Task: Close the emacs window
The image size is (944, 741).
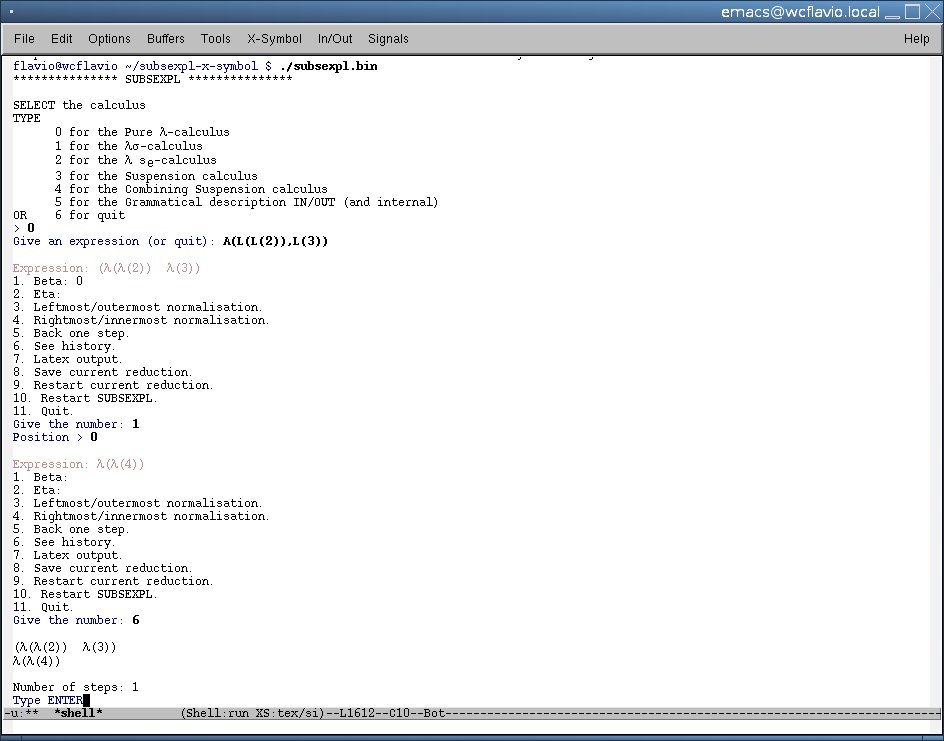Action: coord(931,12)
